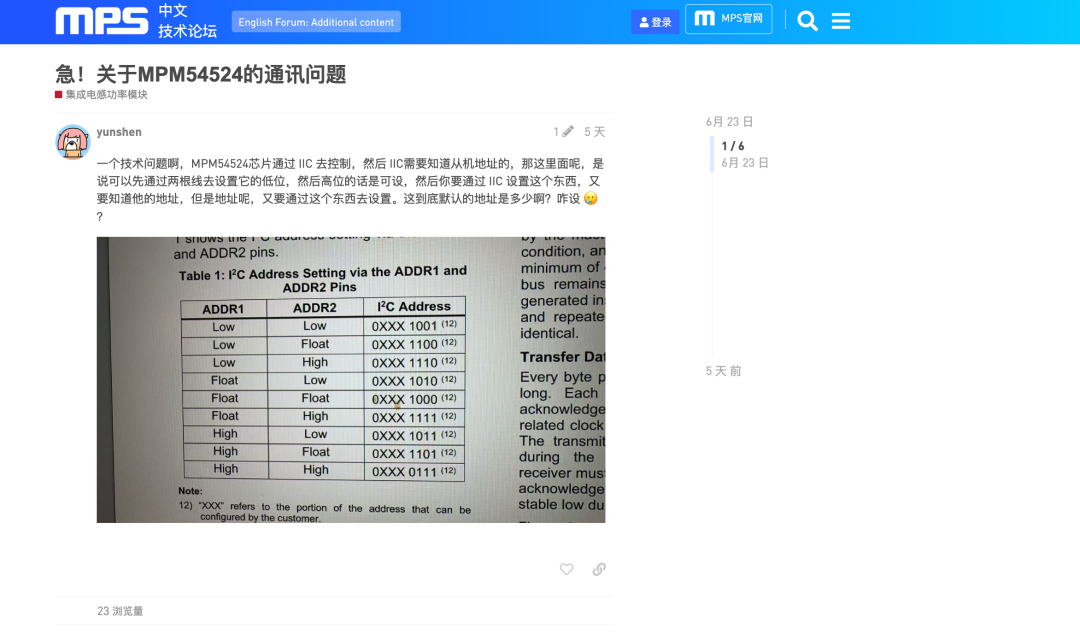Open the site search panel
The image size is (1080, 634).
point(807,20)
